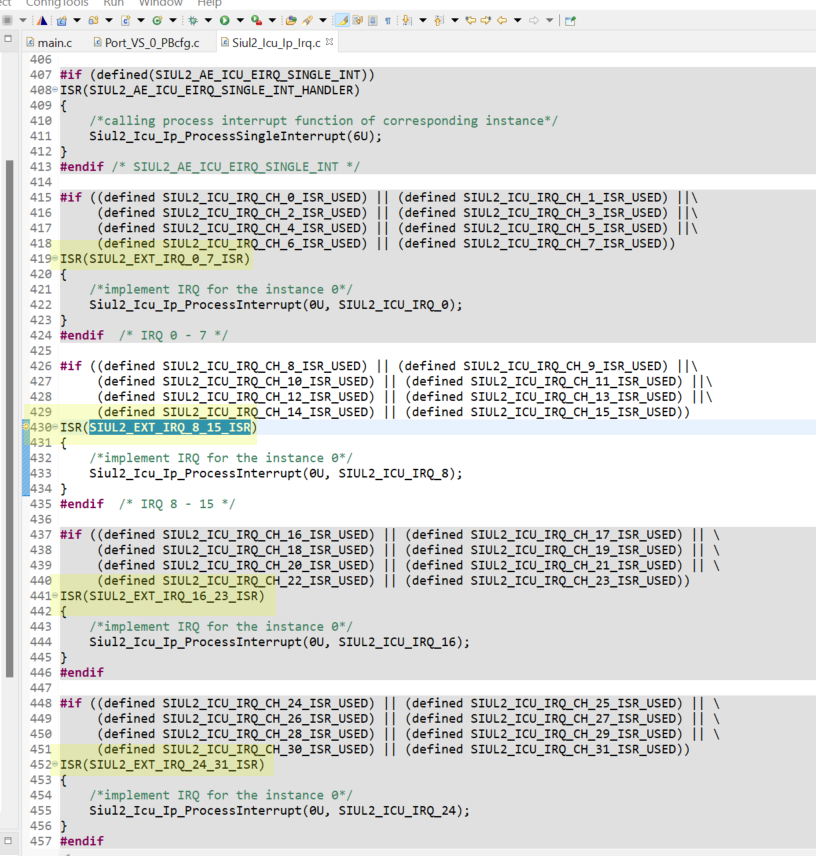The image size is (816, 856).
Task: Toggle block selection mode icon
Action: pyautogui.click(x=373, y=21)
